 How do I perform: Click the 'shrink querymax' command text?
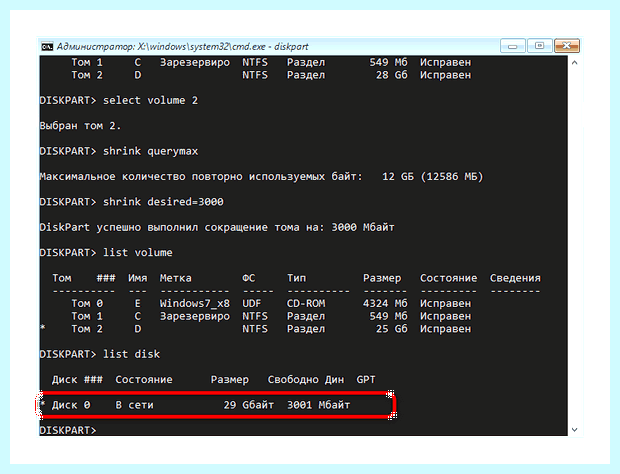150,151
